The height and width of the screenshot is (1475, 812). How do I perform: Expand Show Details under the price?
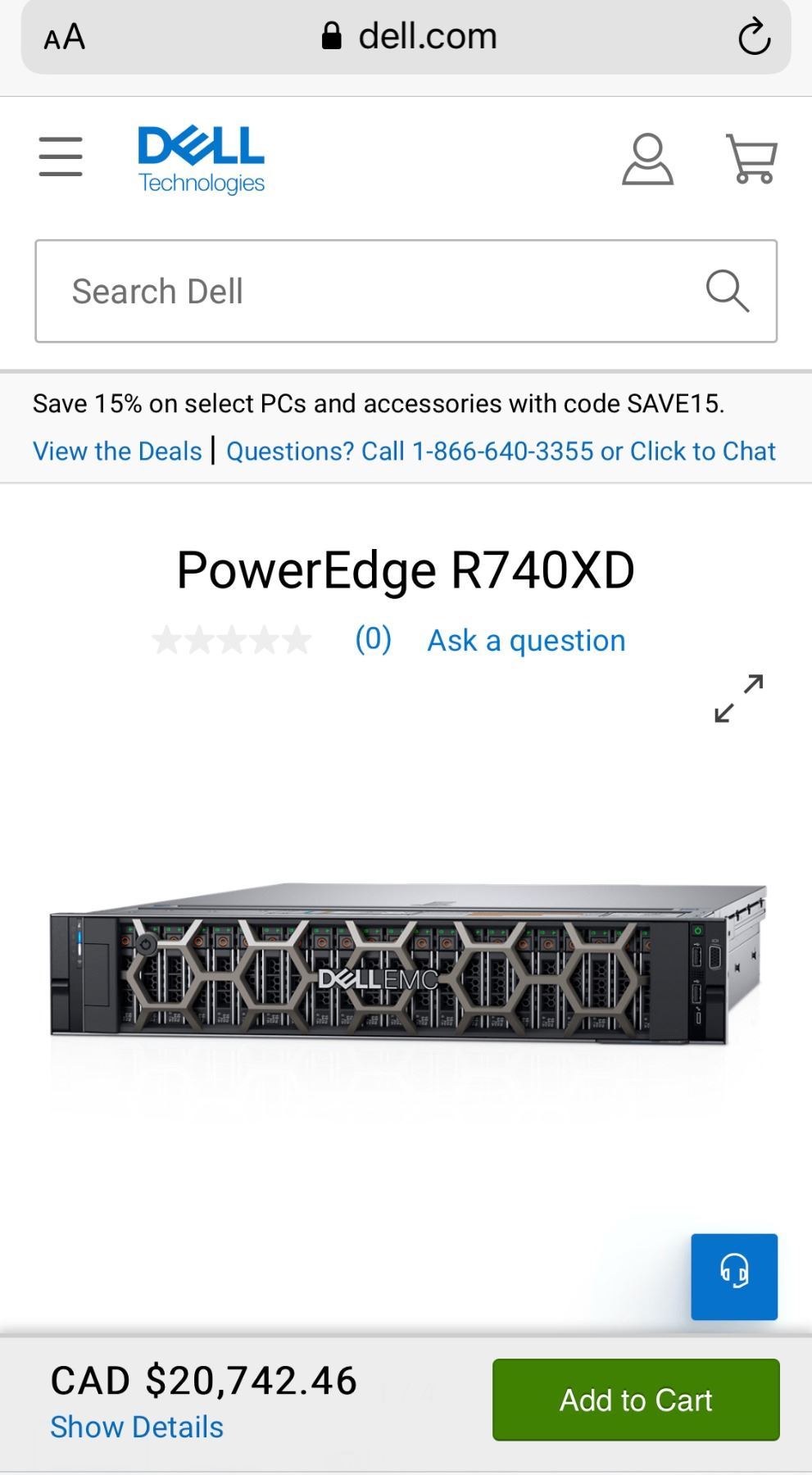(x=137, y=1427)
